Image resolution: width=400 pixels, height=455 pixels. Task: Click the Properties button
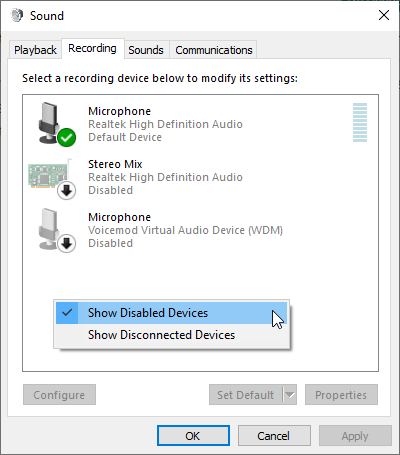341,395
